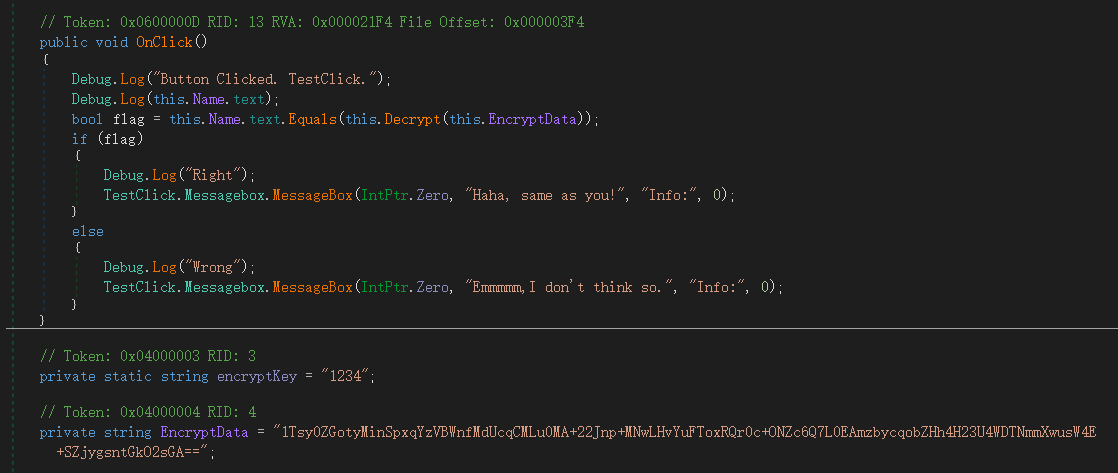Click the Token 0x04000004 comment line
The height and width of the screenshot is (473, 1118).
[147, 412]
